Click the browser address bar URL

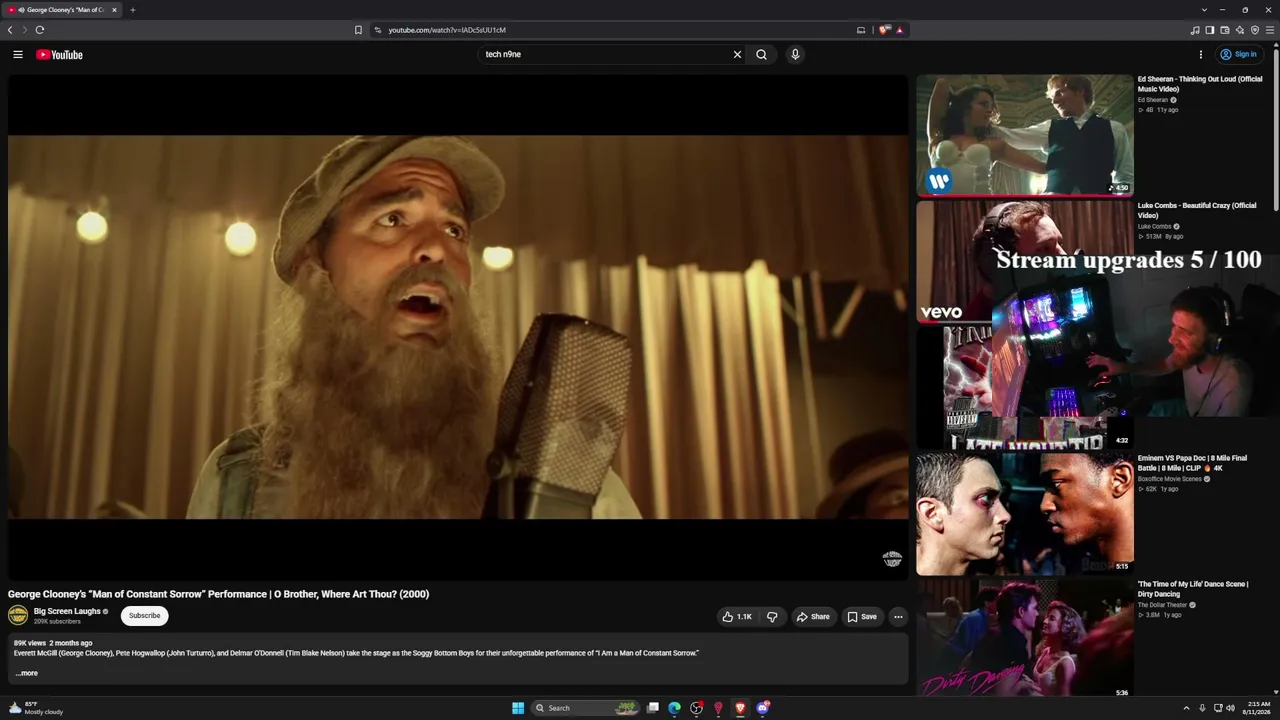click(447, 30)
